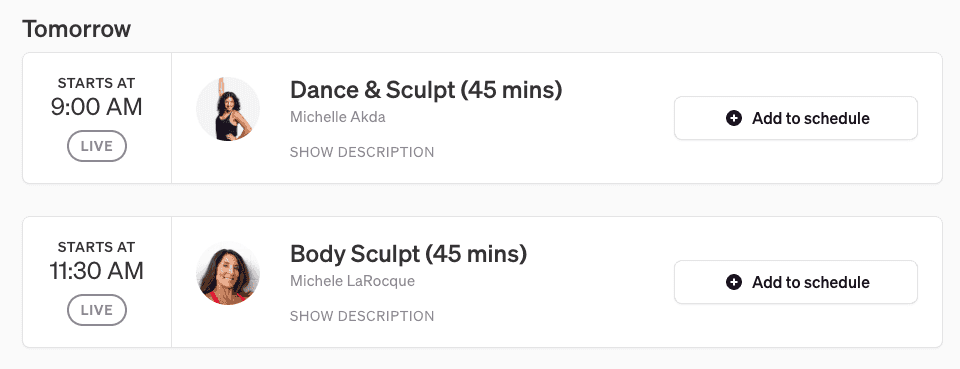
Task: Show description for Dance & Sculpt class
Action: point(362,152)
